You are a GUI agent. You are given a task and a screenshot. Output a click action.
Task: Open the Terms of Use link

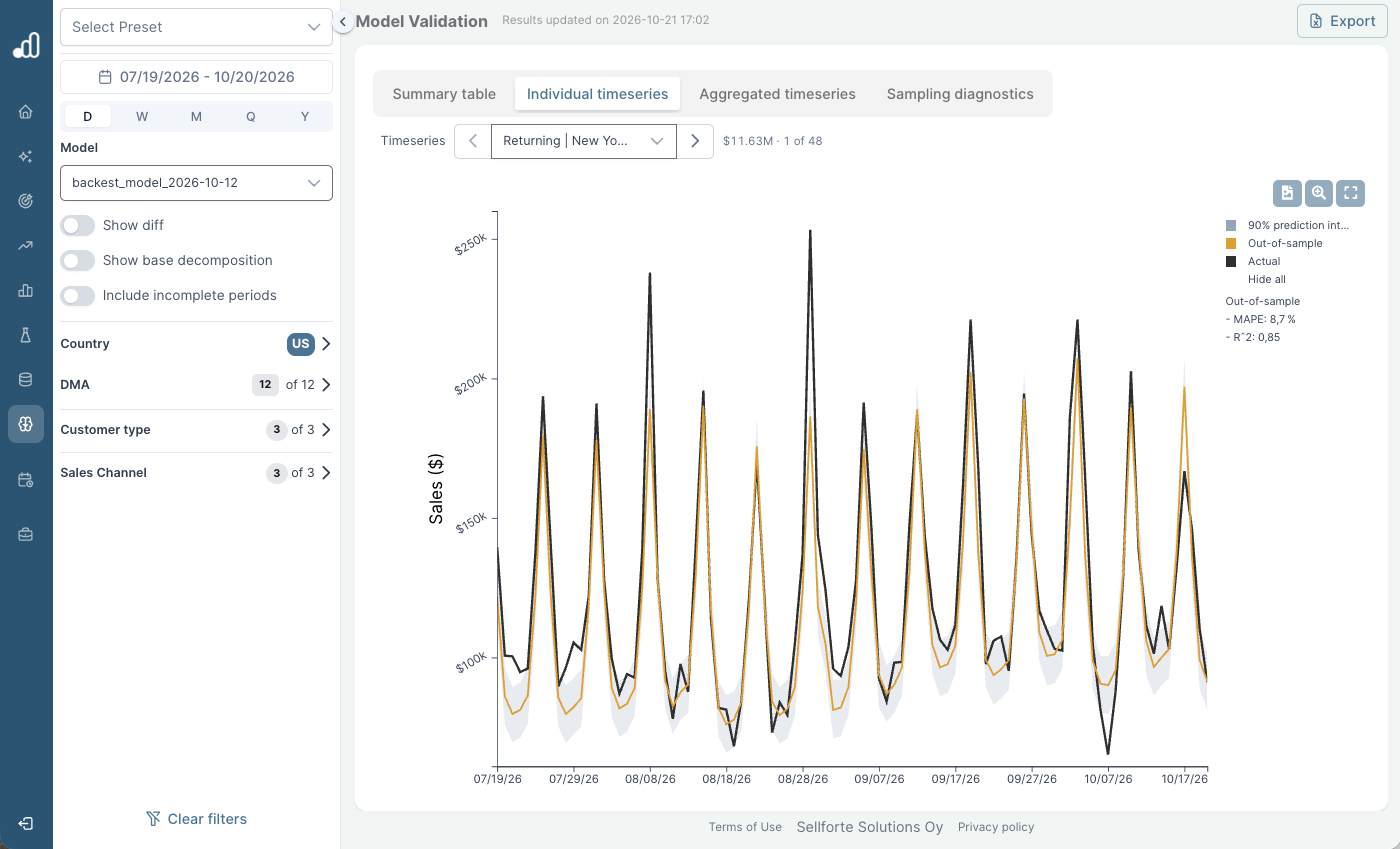tap(745, 827)
